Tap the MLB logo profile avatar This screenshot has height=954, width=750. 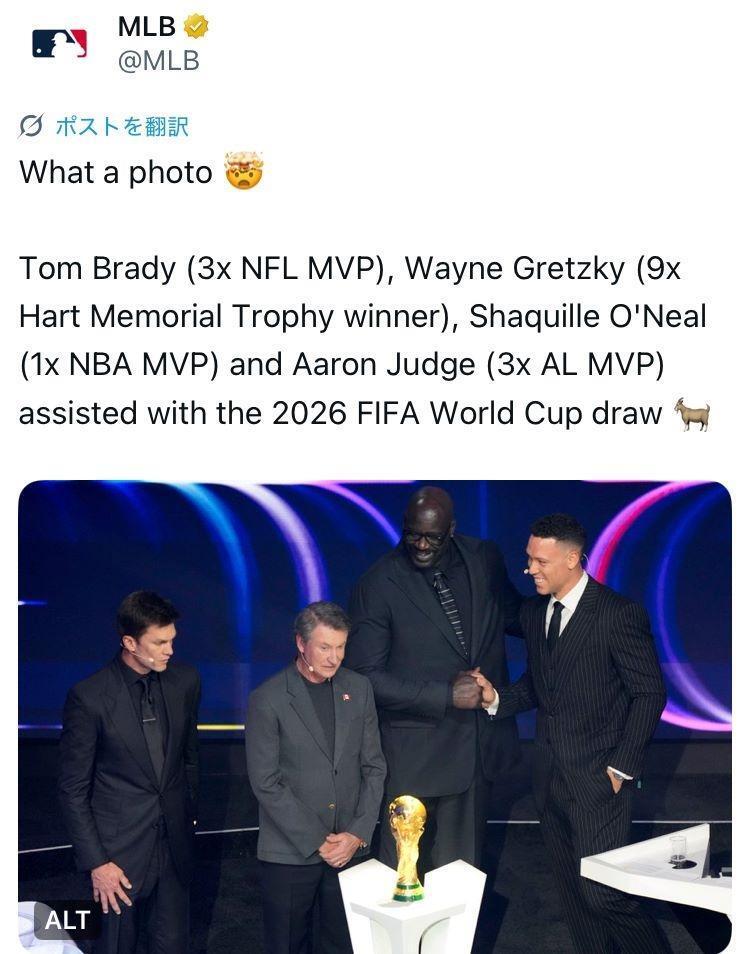(x=59, y=43)
